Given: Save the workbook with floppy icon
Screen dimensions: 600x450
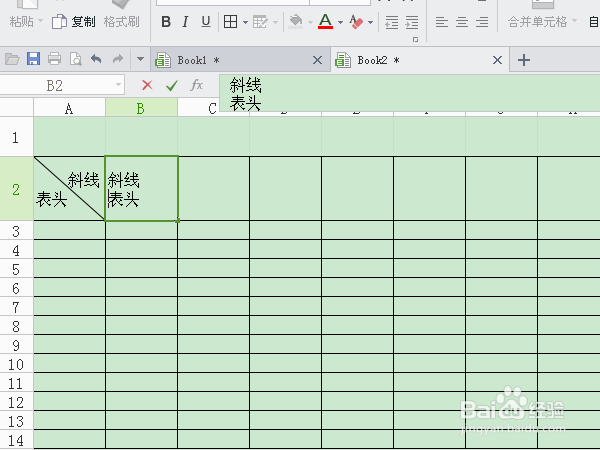Looking at the screenshot, I should tap(33, 59).
